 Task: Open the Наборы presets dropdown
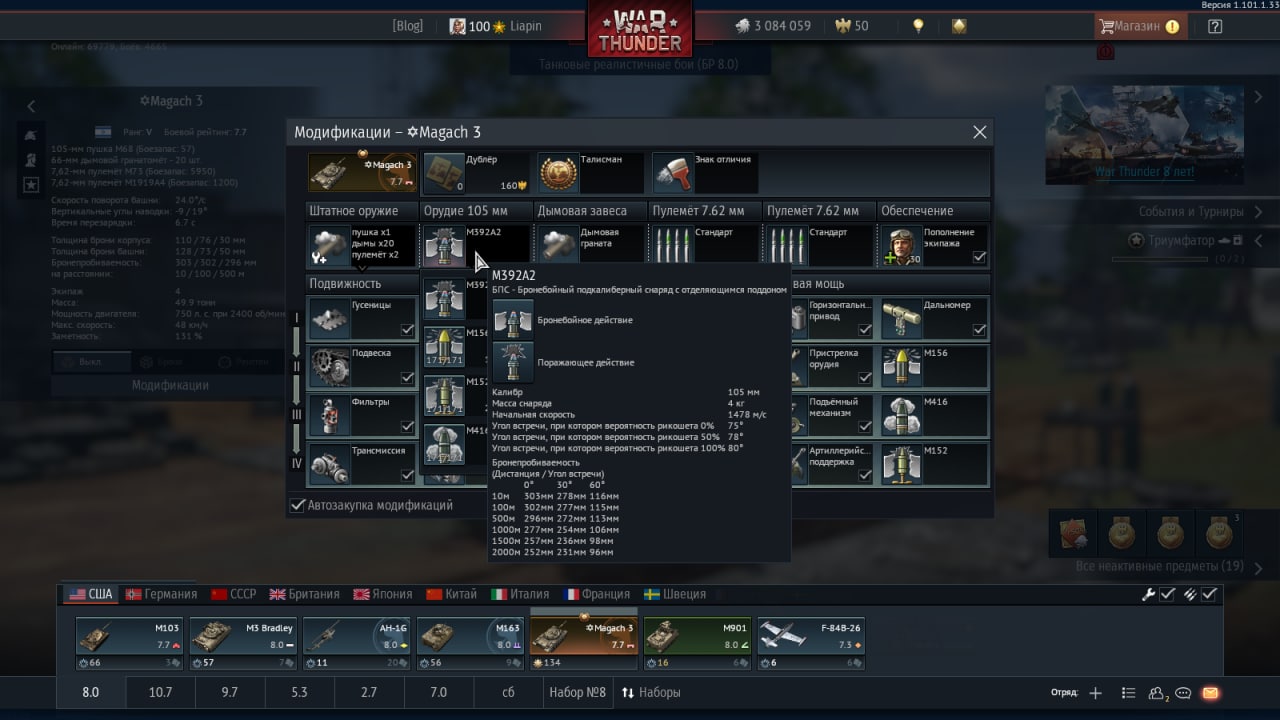pos(651,692)
